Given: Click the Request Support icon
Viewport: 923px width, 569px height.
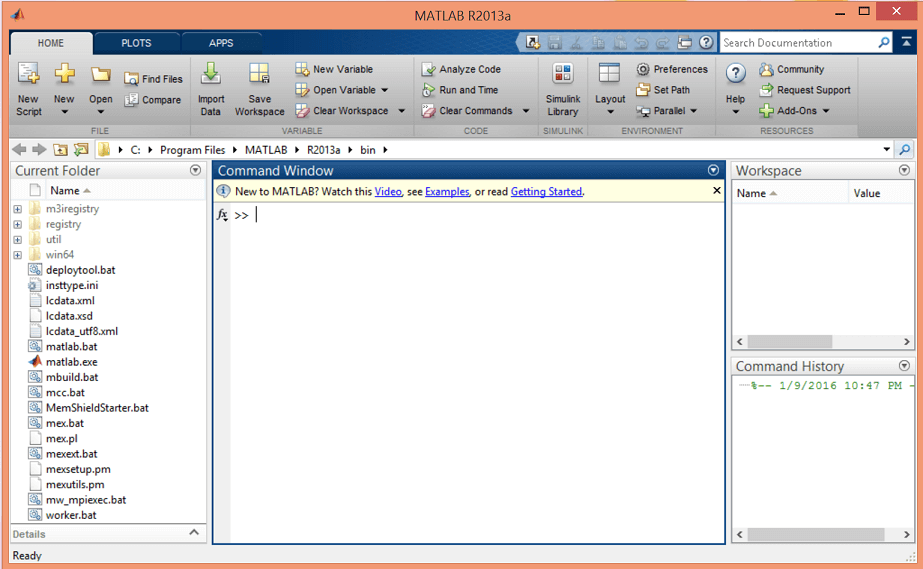Looking at the screenshot, I should click(x=766, y=90).
